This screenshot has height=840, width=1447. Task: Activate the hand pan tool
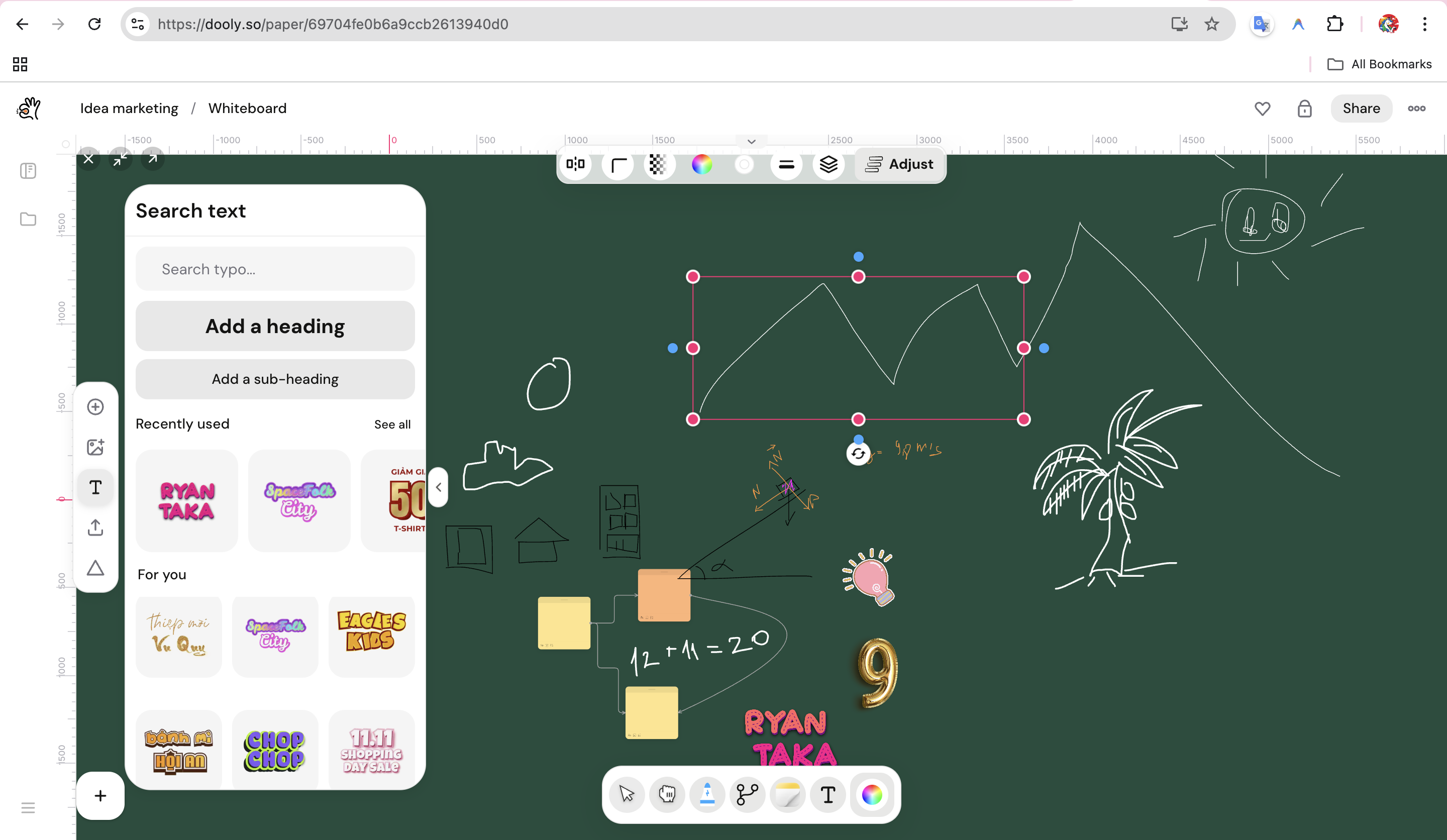[x=667, y=795]
